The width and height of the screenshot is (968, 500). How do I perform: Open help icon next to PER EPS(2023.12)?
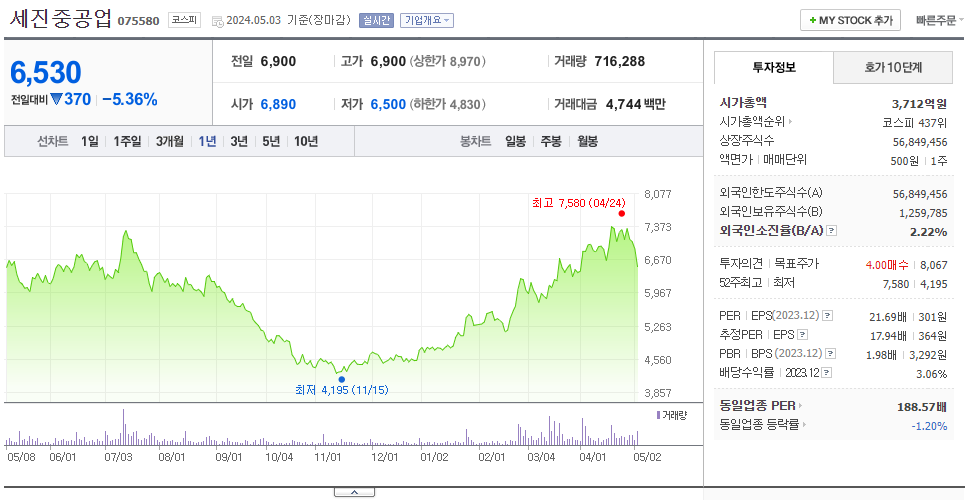tap(828, 316)
